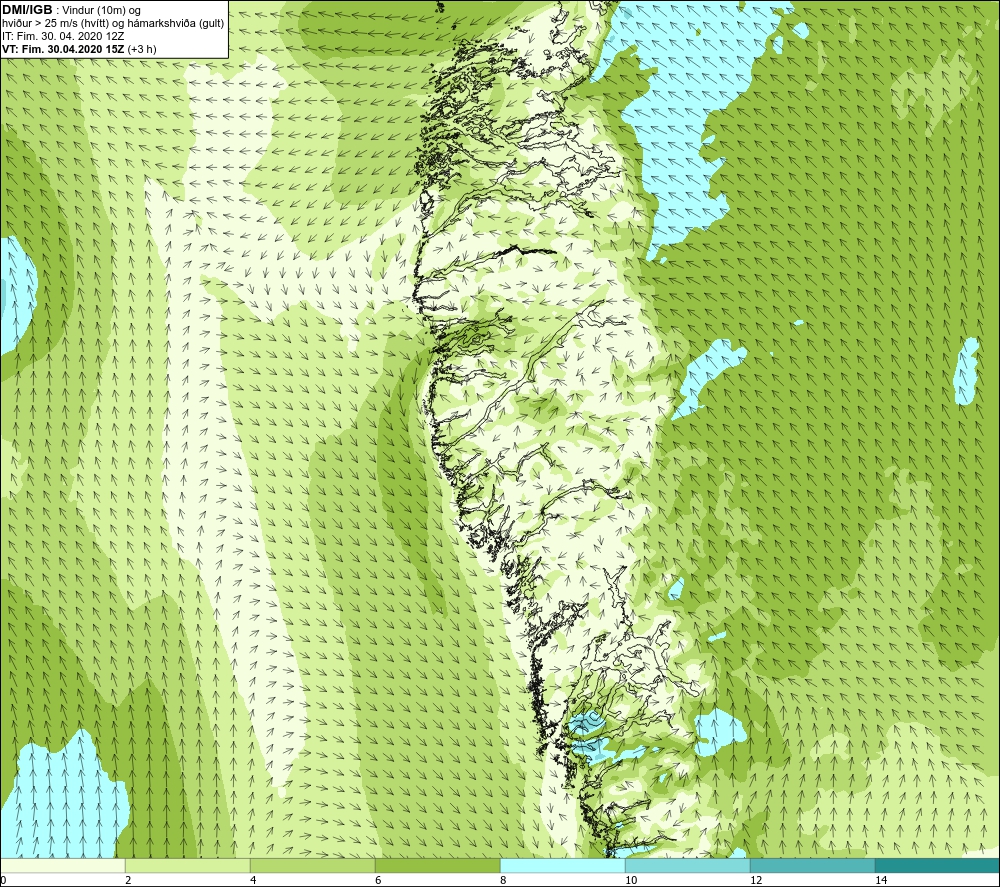The width and height of the screenshot is (1000, 887).
Task: Click the DMI/IGB title text
Action: (27, 10)
